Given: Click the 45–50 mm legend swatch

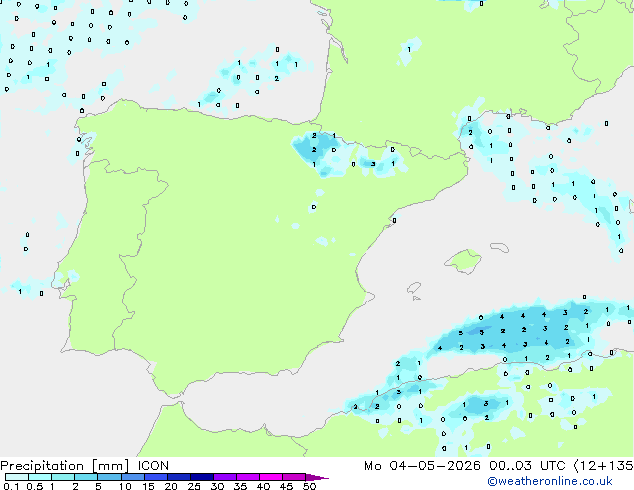Looking at the screenshot, I should pos(294,477).
